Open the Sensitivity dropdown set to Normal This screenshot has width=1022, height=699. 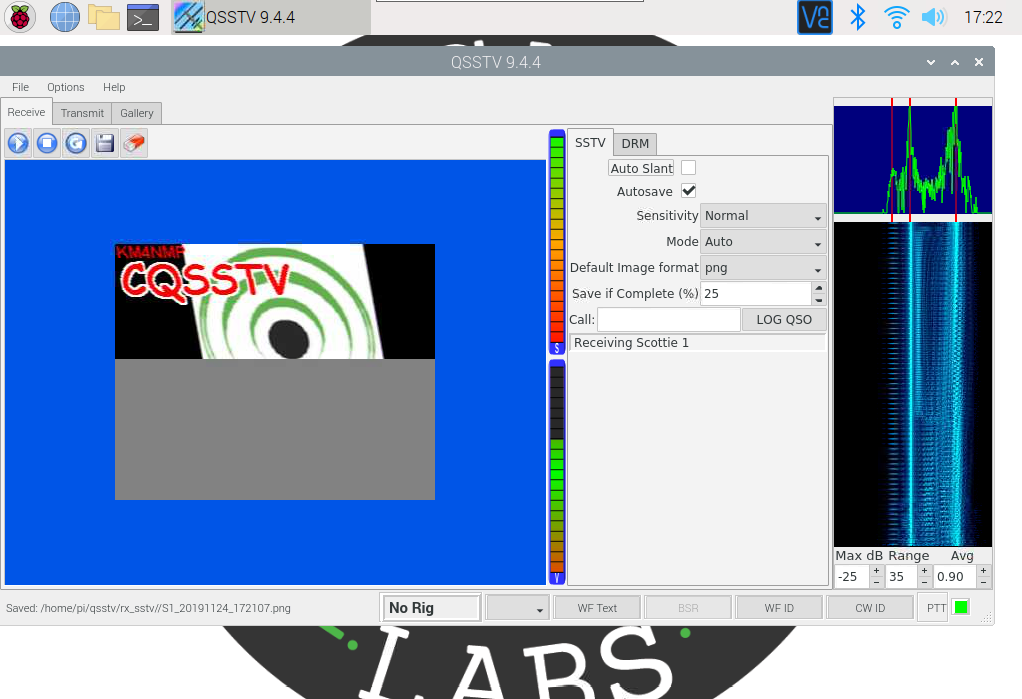(763, 215)
